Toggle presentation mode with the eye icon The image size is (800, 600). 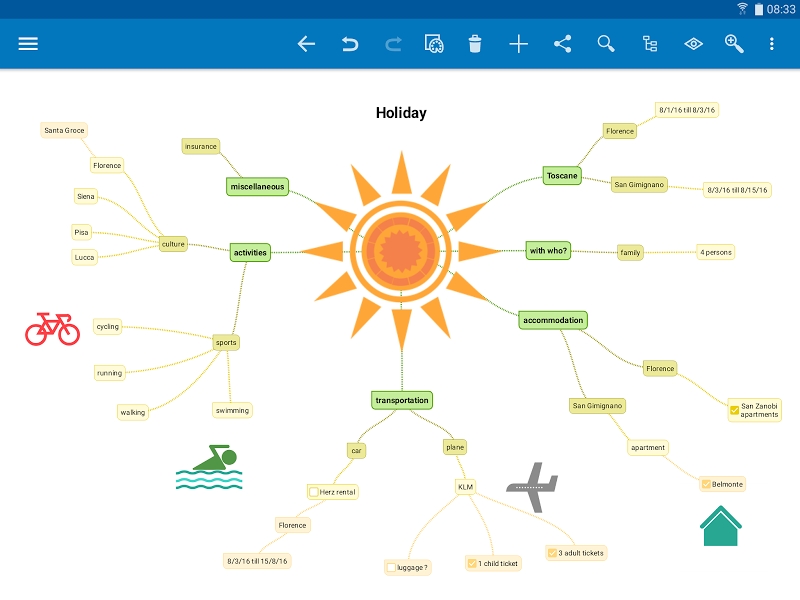(x=692, y=44)
